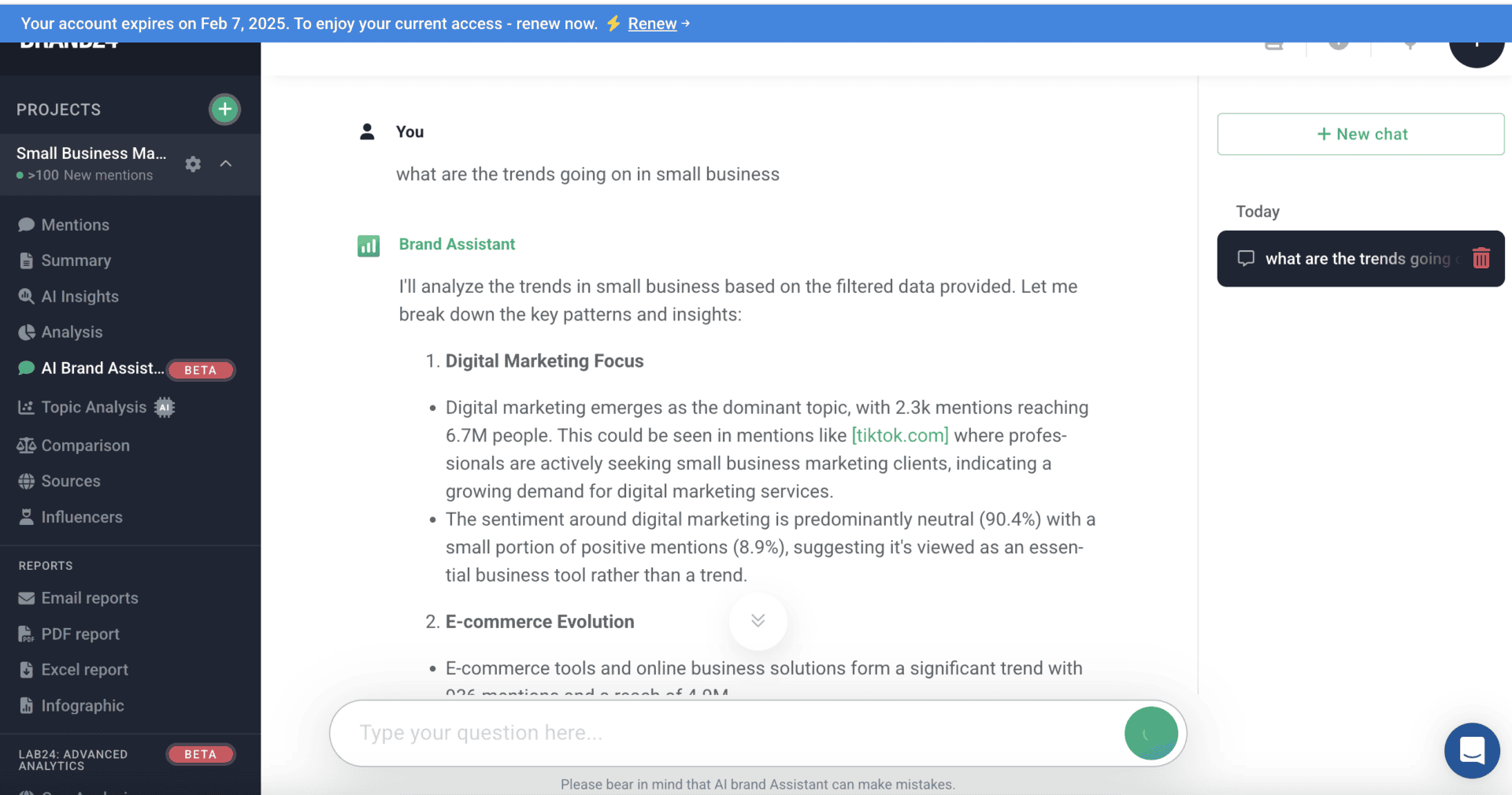Open Email reports under Reports
The image size is (1512, 795).
point(89,598)
